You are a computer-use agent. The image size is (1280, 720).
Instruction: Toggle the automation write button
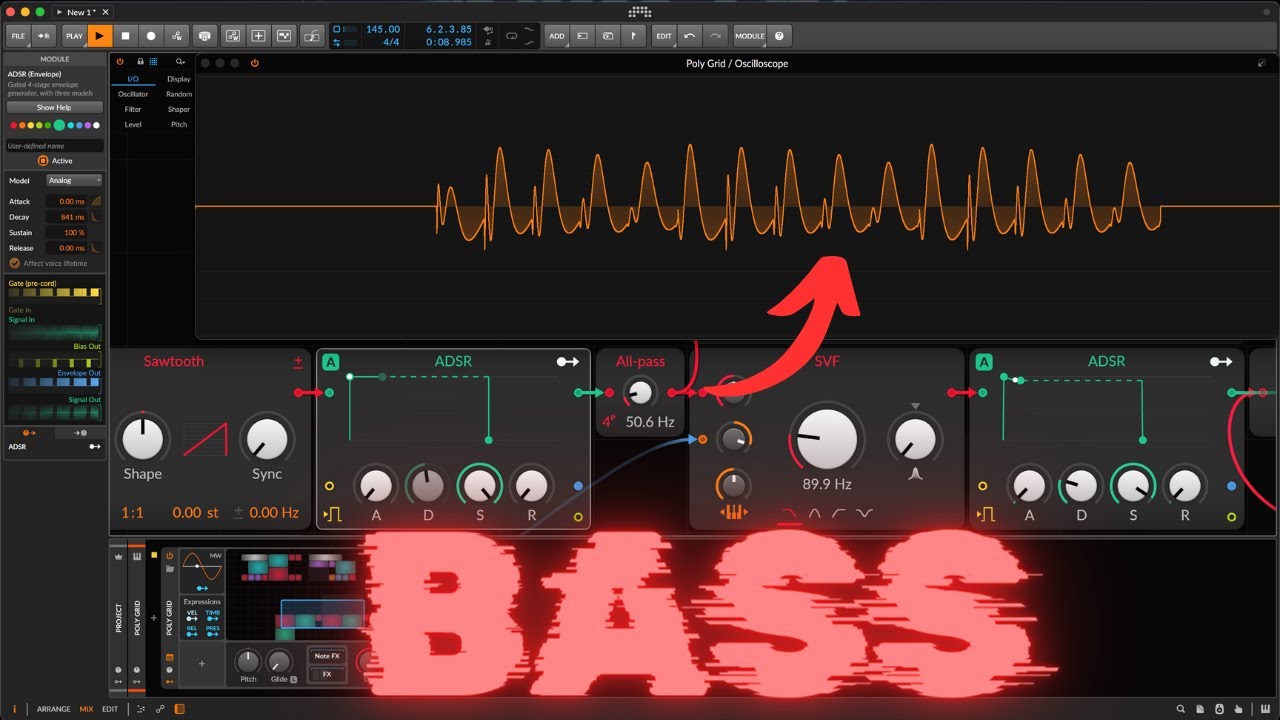click(177, 35)
